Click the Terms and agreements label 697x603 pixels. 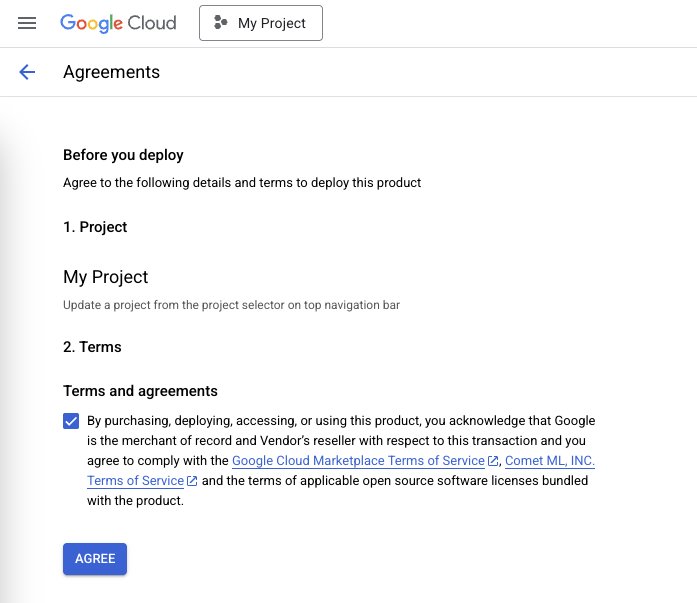point(140,391)
